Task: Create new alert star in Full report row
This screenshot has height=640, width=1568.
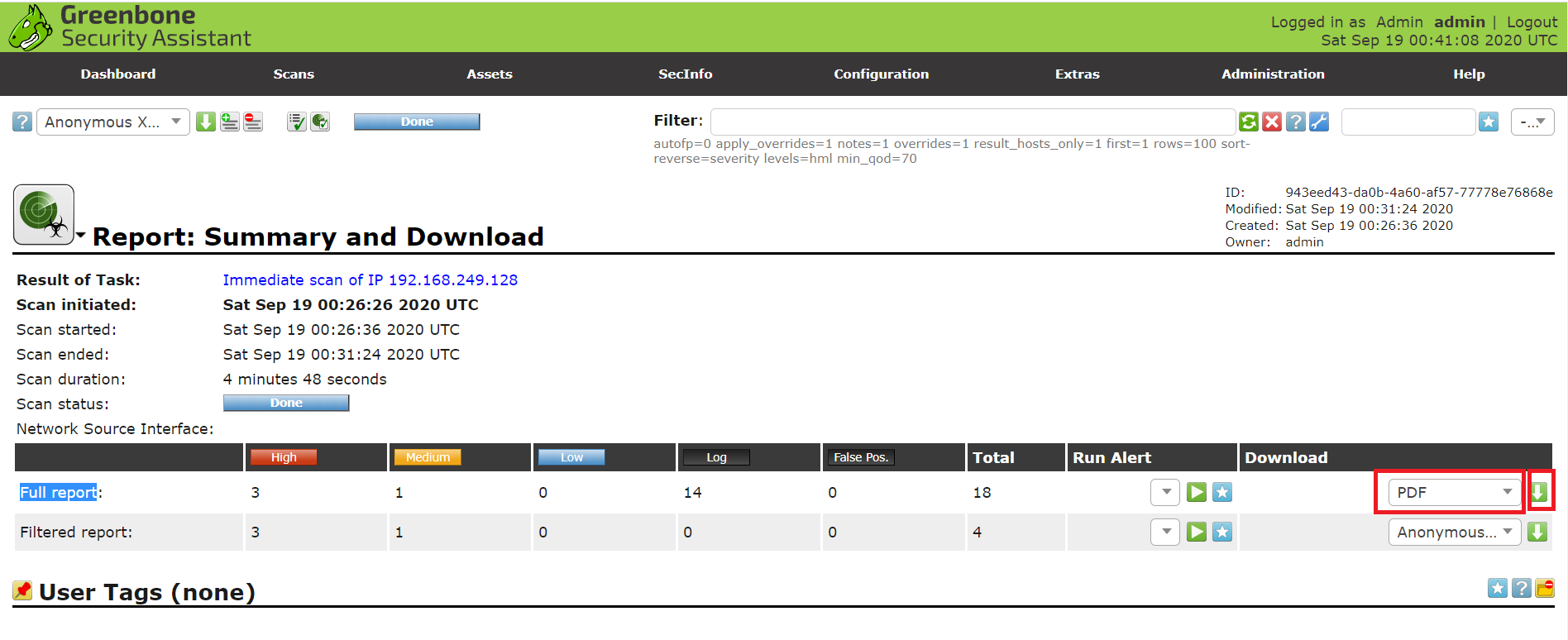Action: coord(1222,493)
